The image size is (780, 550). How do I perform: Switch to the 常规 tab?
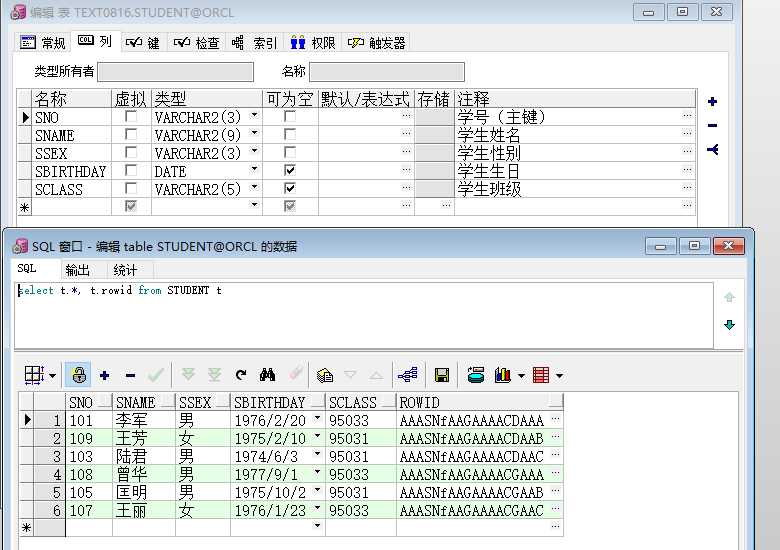(43, 43)
